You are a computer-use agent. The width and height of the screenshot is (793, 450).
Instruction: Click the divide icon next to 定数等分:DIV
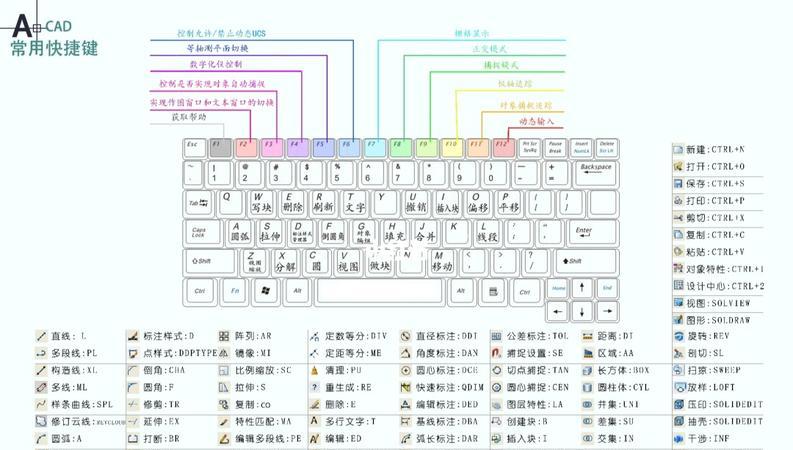pos(315,336)
